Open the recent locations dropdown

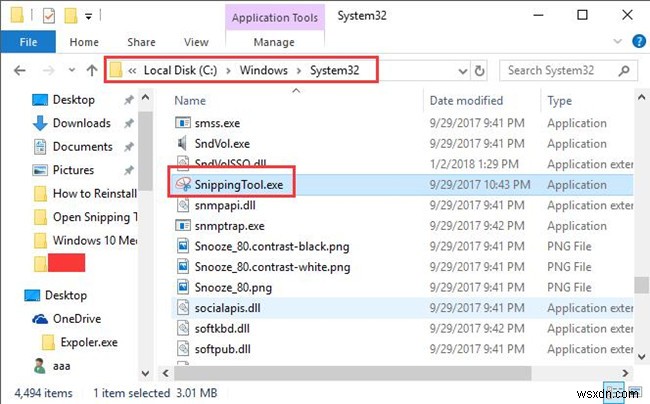(72, 70)
